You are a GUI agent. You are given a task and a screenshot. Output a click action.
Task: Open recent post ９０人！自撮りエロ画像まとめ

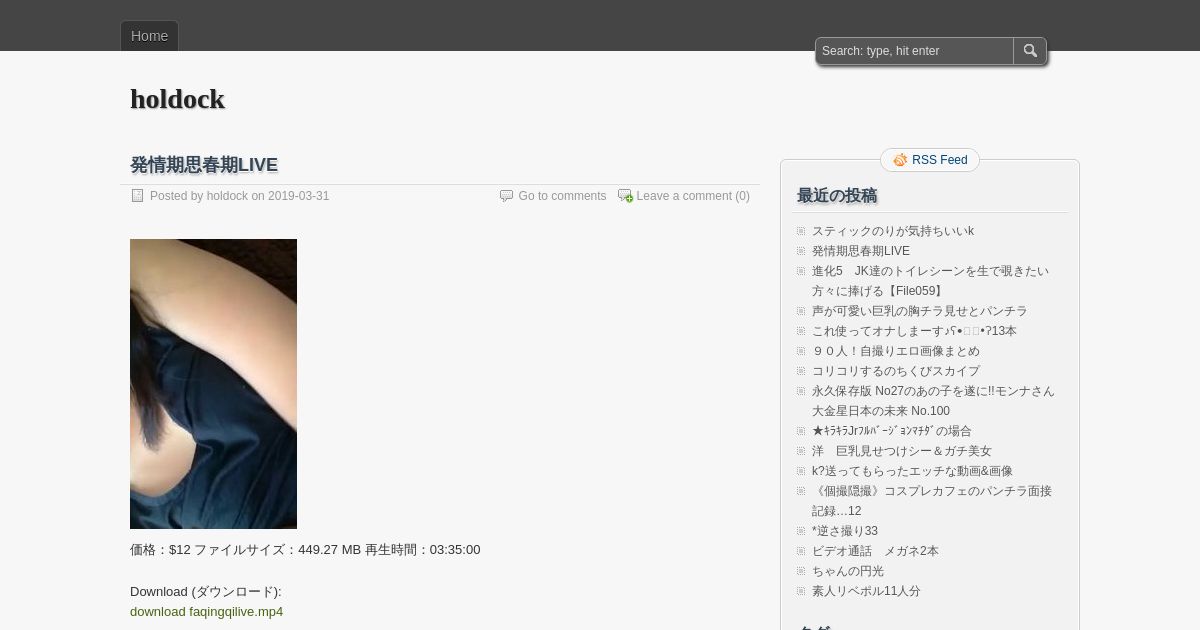(x=896, y=351)
